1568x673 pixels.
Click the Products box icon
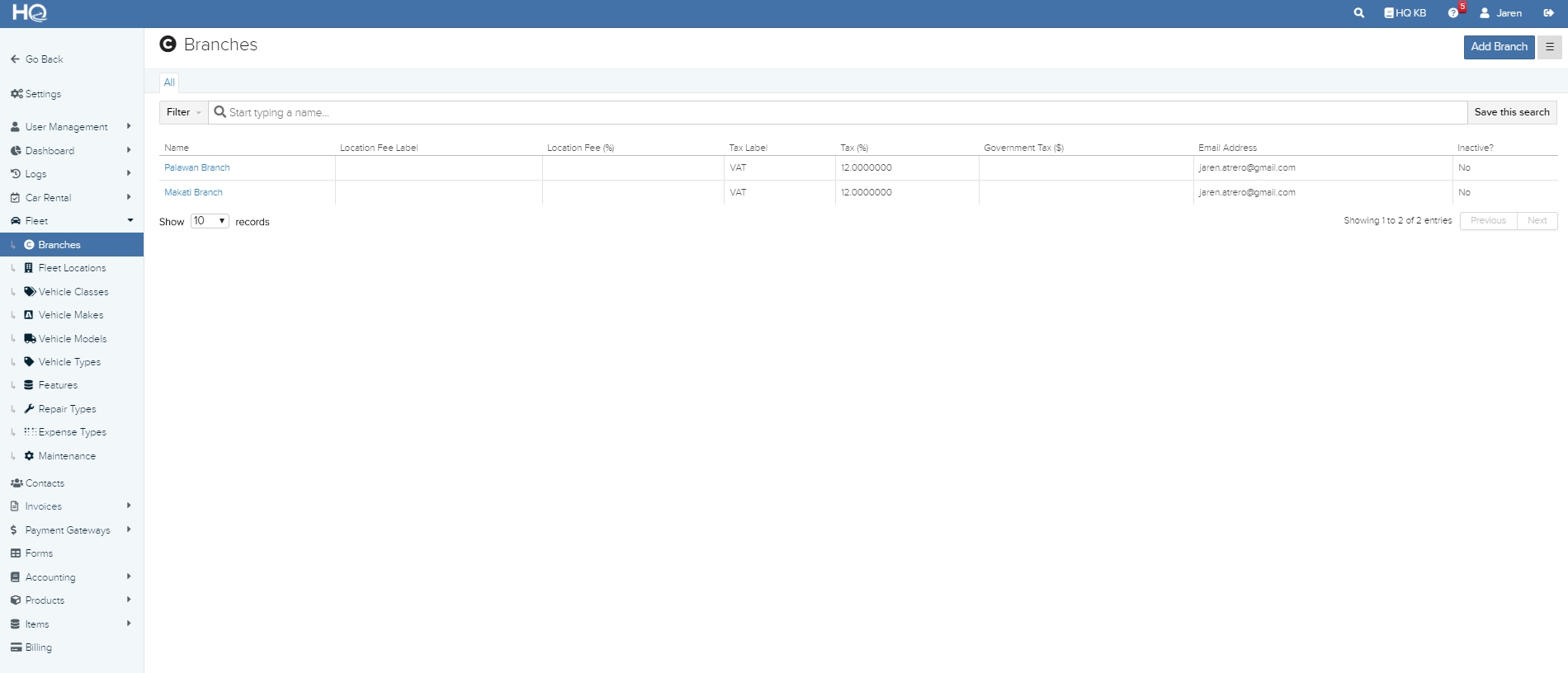(16, 600)
